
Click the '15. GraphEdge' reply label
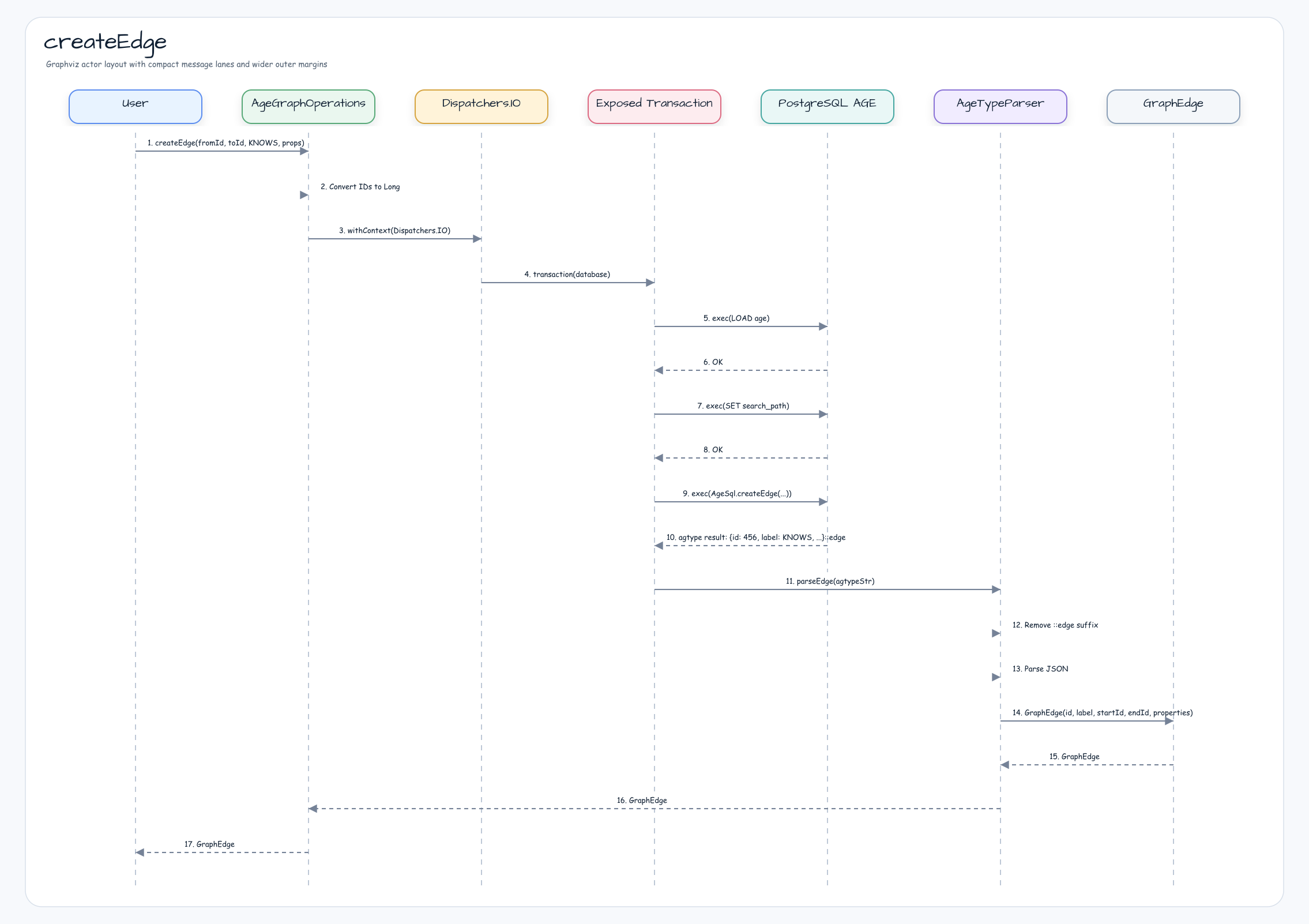pyautogui.click(x=1074, y=757)
